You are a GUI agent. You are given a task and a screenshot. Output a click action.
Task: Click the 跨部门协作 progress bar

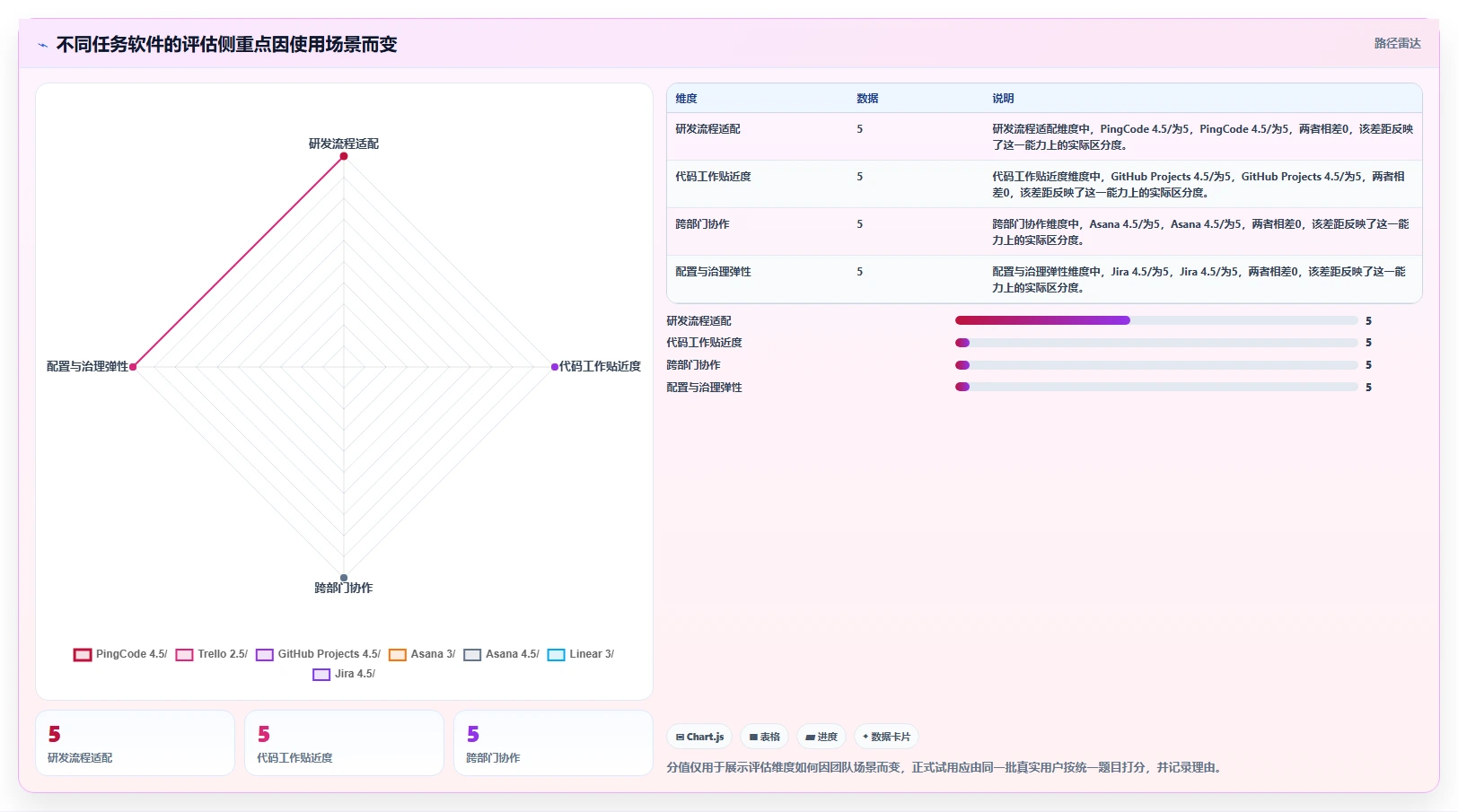(x=1156, y=365)
